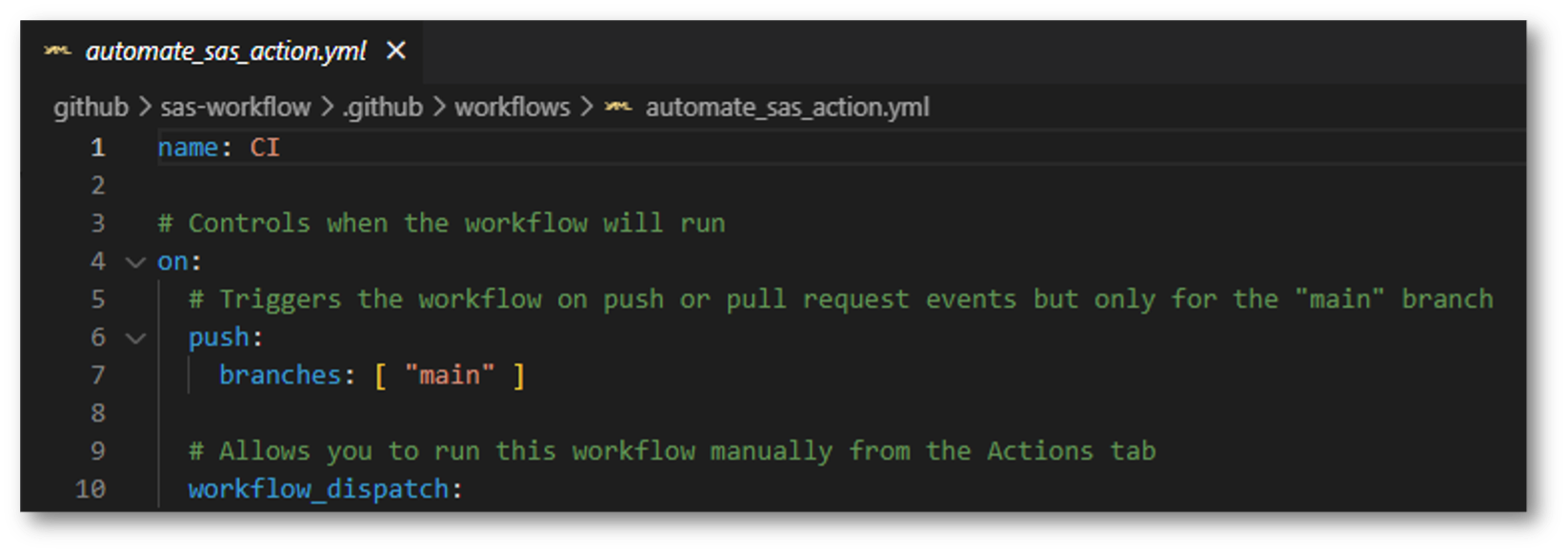Click the "CI" value text

point(265,148)
